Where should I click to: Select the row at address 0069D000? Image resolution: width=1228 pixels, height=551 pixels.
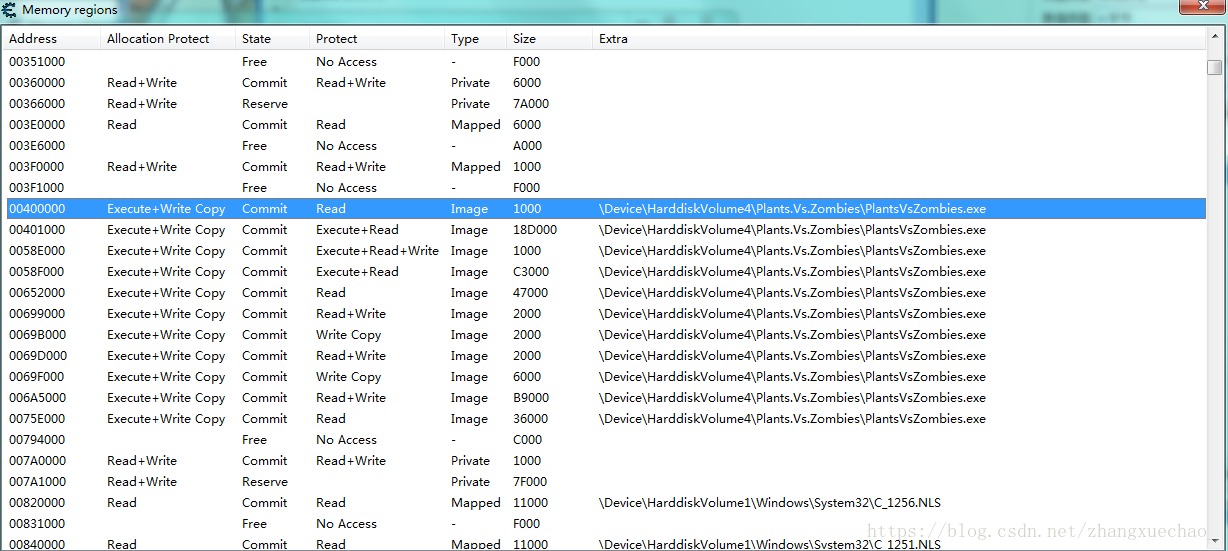point(604,356)
